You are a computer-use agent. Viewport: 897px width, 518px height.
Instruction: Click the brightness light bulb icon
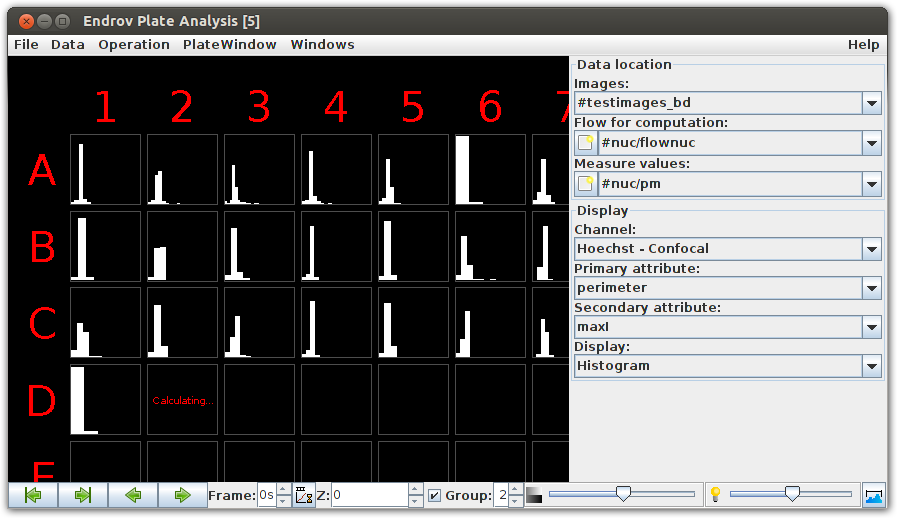click(x=715, y=495)
